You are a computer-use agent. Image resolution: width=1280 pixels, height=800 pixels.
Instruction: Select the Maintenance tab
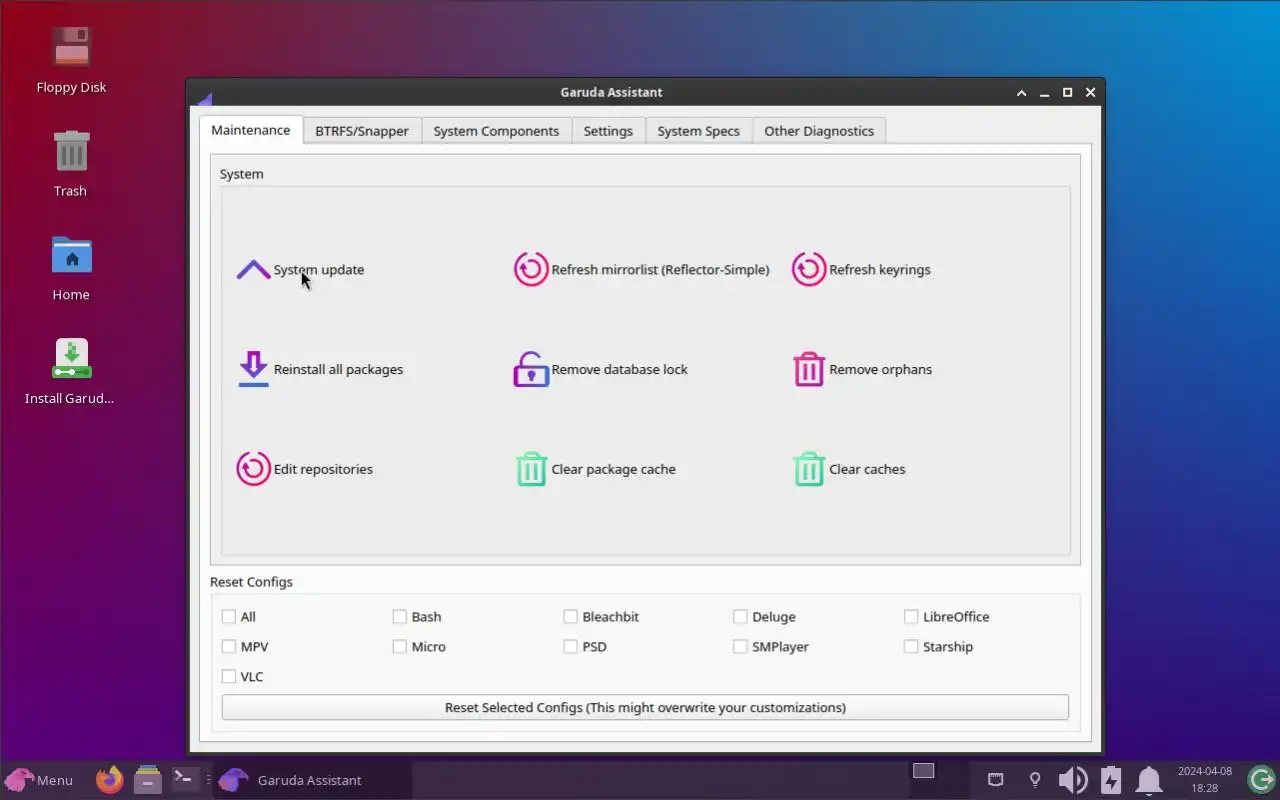click(251, 130)
